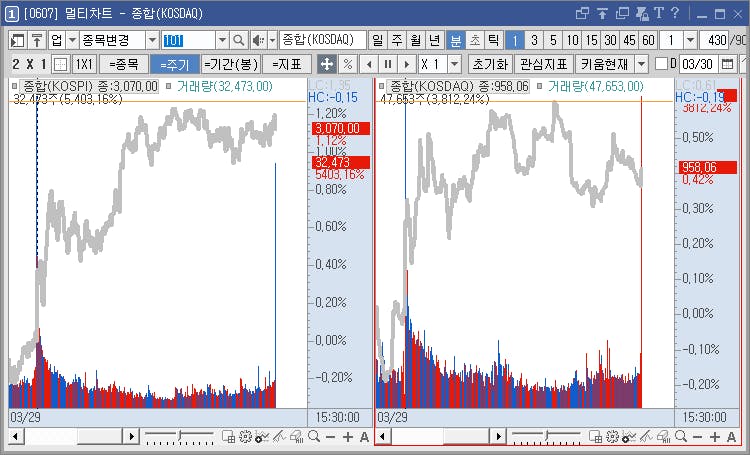Select the =지표 tab button
Image resolution: width=750 pixels, height=455 pixels.
click(x=287, y=64)
